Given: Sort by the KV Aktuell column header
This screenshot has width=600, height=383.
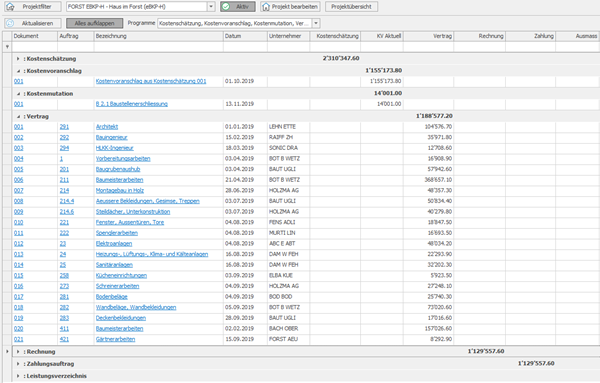Looking at the screenshot, I should [382, 36].
